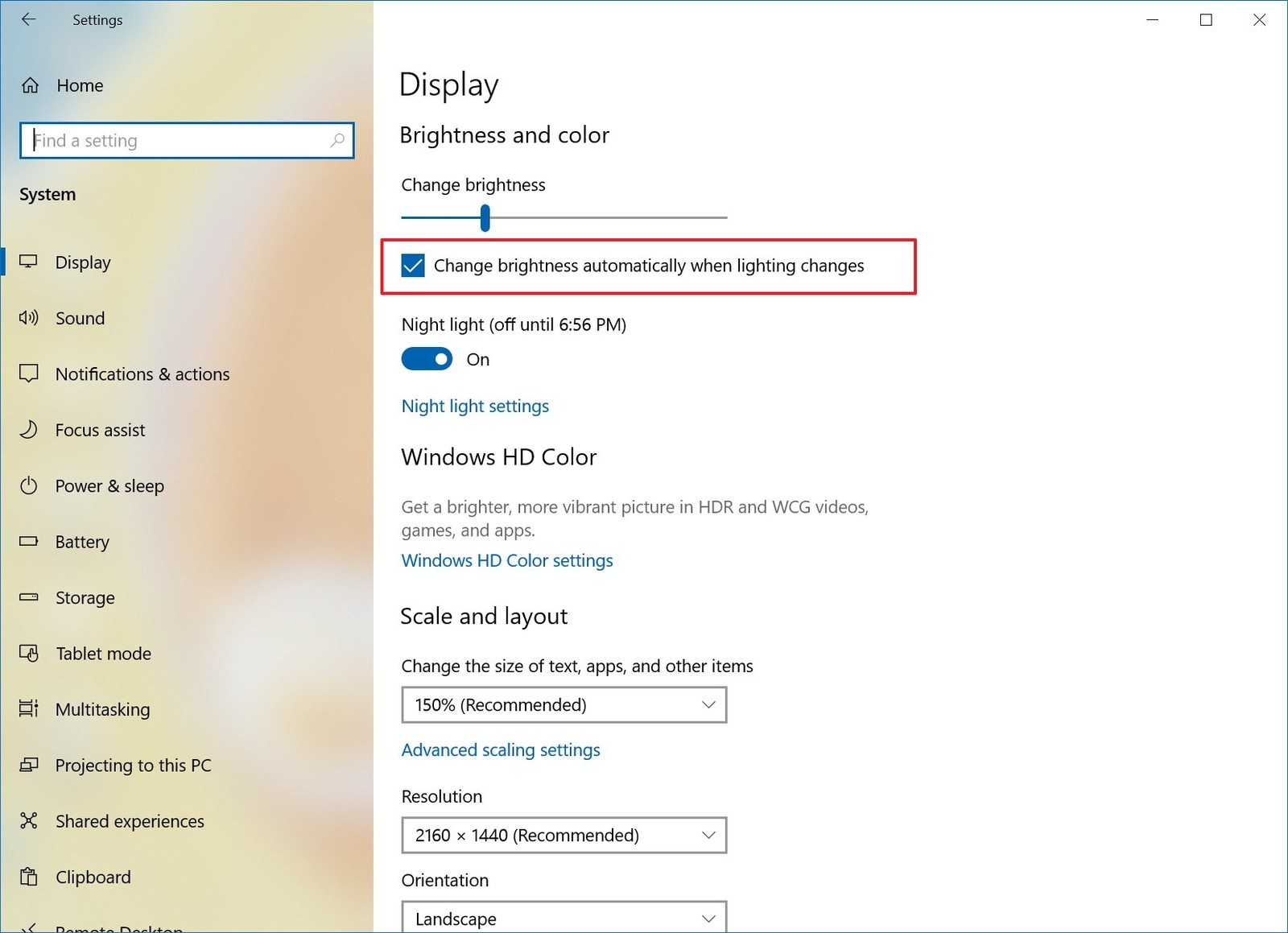Open the Resolution dropdown
This screenshot has width=1288, height=933.
tap(563, 835)
